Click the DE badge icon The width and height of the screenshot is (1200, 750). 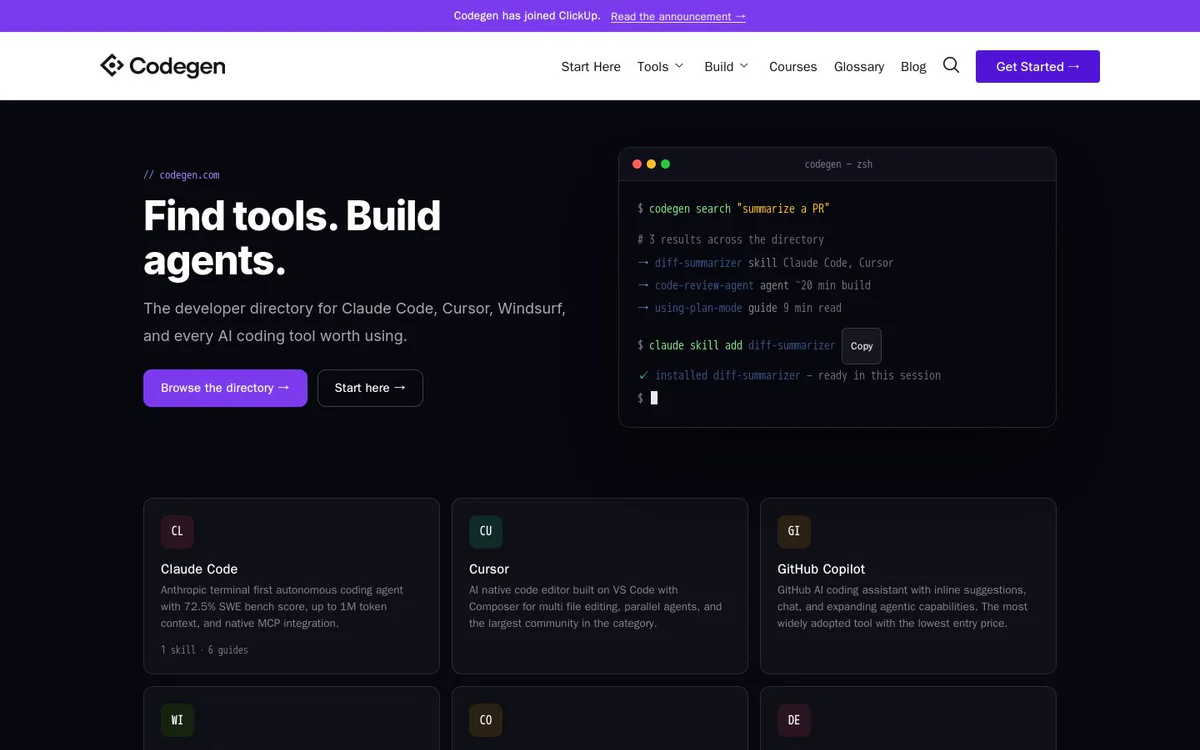click(794, 720)
